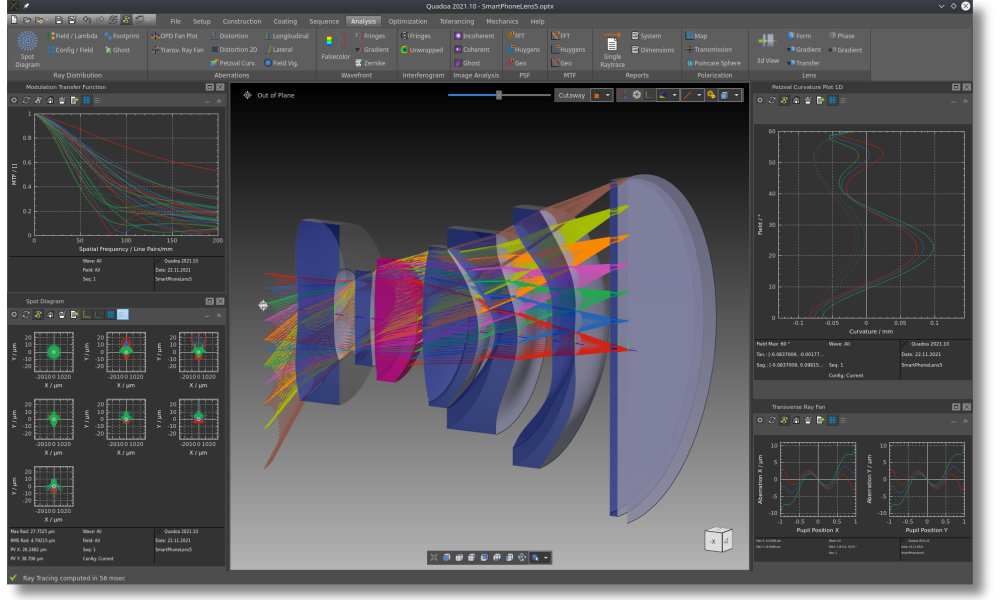Open the selection mode dropdown at viewport bottom
The width and height of the screenshot is (1000, 600).
pos(545,557)
